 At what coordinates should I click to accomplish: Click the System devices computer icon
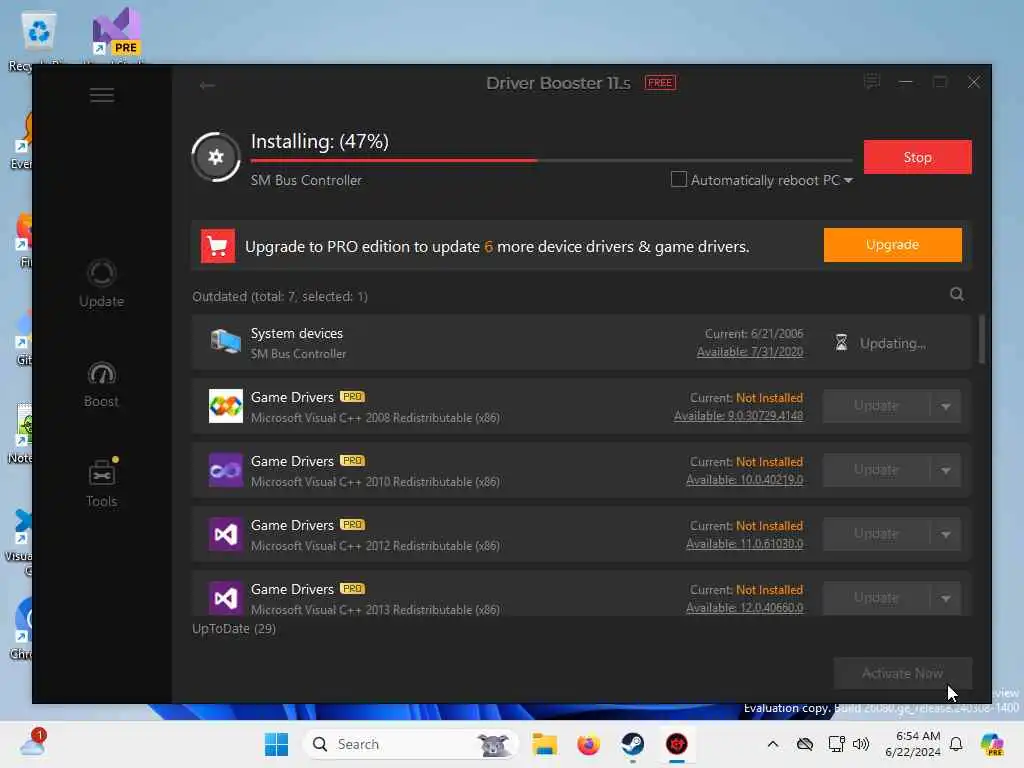coord(225,342)
